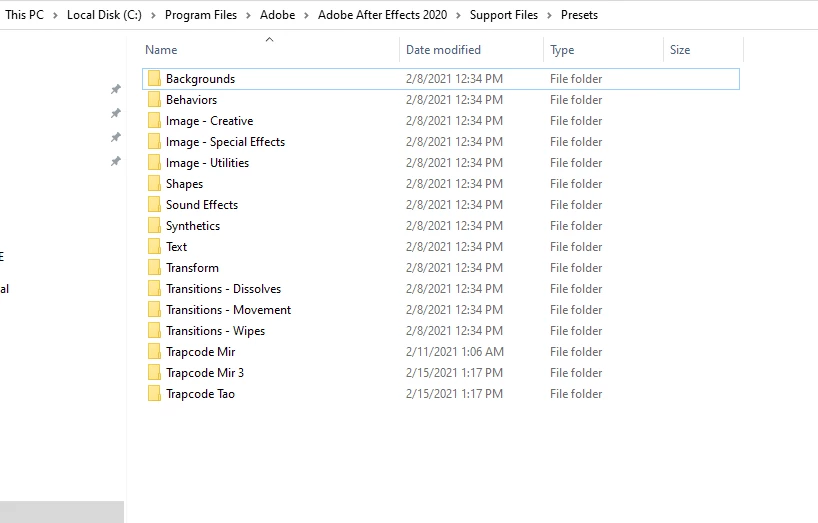The width and height of the screenshot is (818, 523).
Task: Select the Transitions - Wipes name
Action: (x=215, y=331)
